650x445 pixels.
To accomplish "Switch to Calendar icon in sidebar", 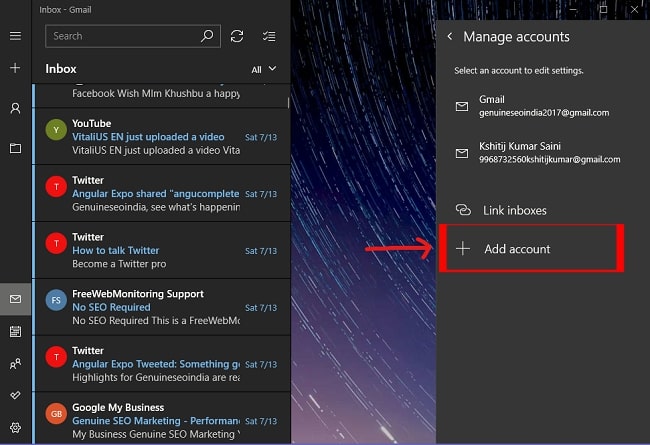I will 15,331.
